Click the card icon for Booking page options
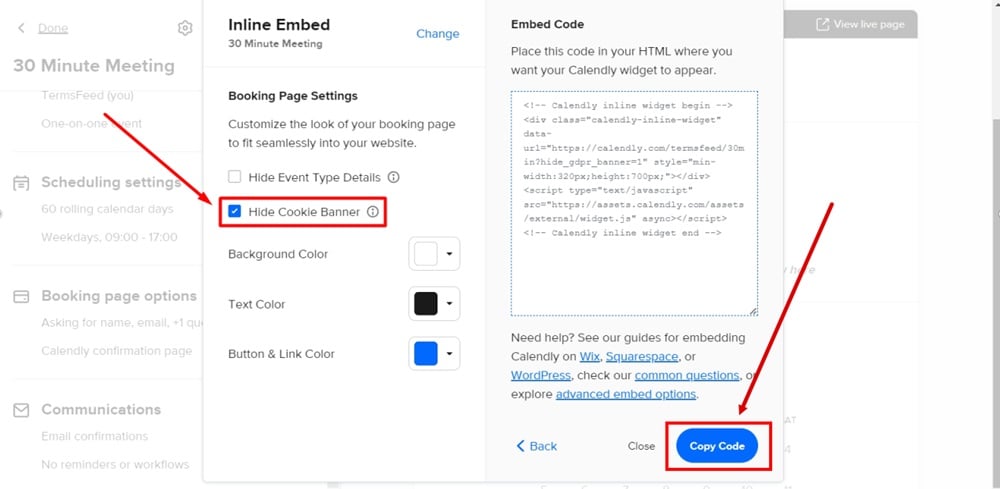 coord(21,296)
